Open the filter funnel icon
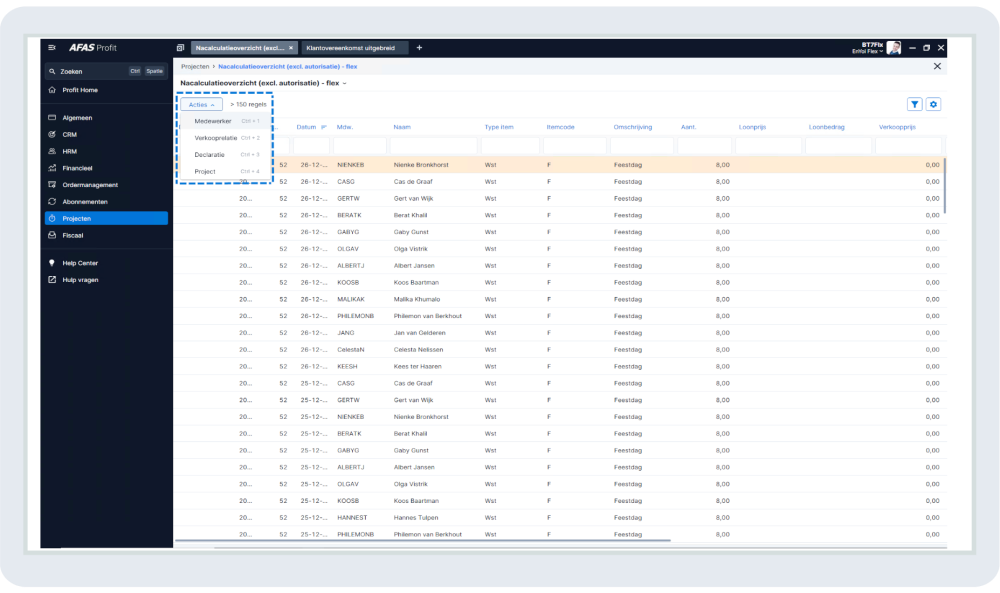Screen dimensions: 1000x593 [915, 105]
